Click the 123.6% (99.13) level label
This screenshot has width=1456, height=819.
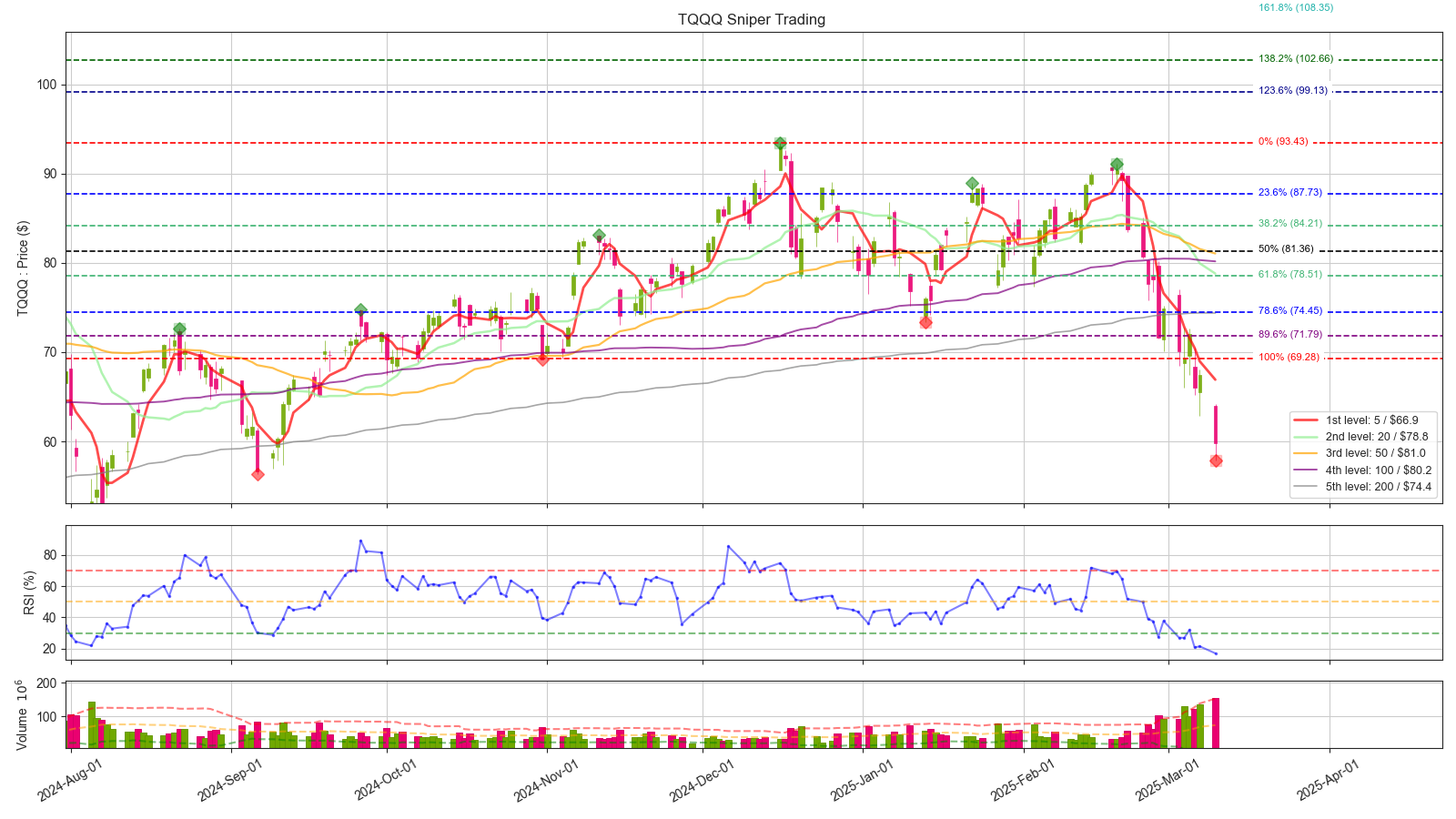click(x=1293, y=90)
